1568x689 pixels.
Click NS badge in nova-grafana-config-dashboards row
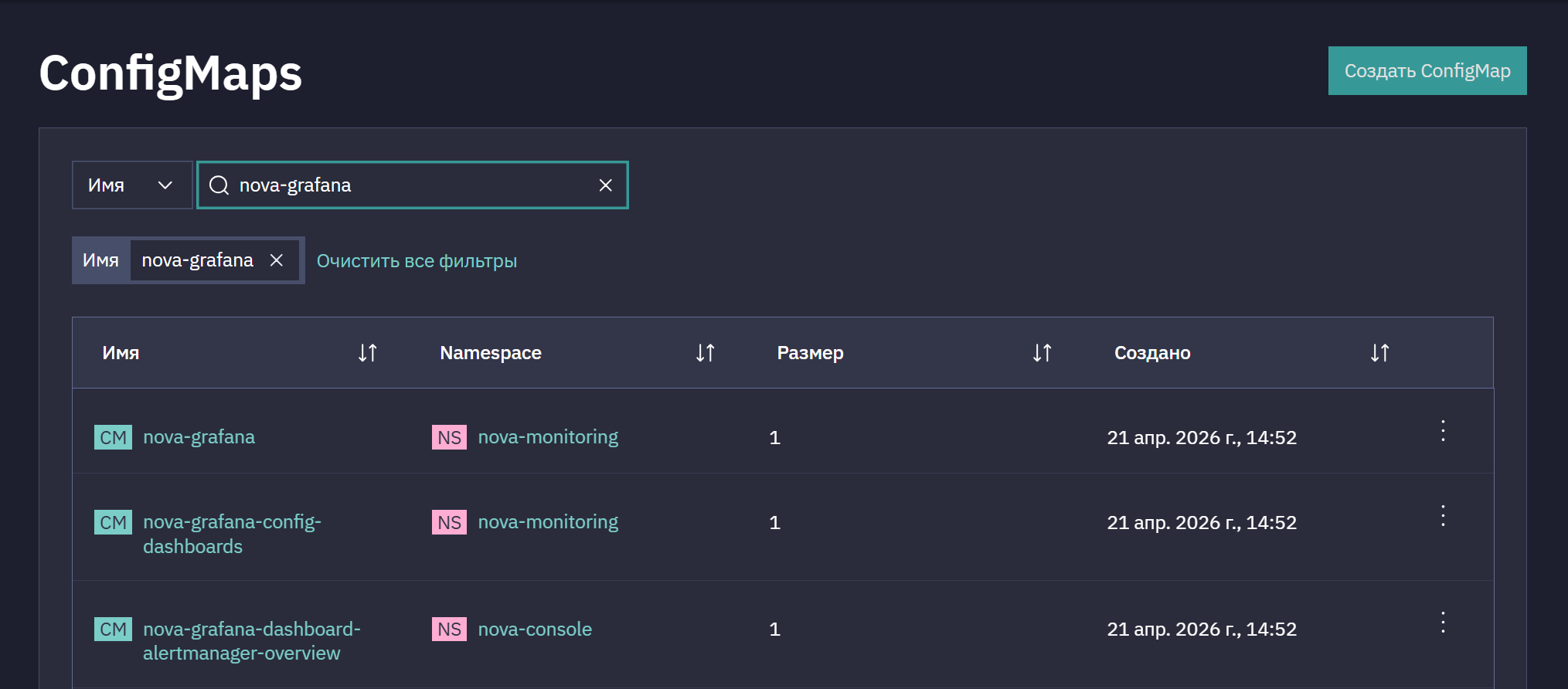click(x=449, y=522)
